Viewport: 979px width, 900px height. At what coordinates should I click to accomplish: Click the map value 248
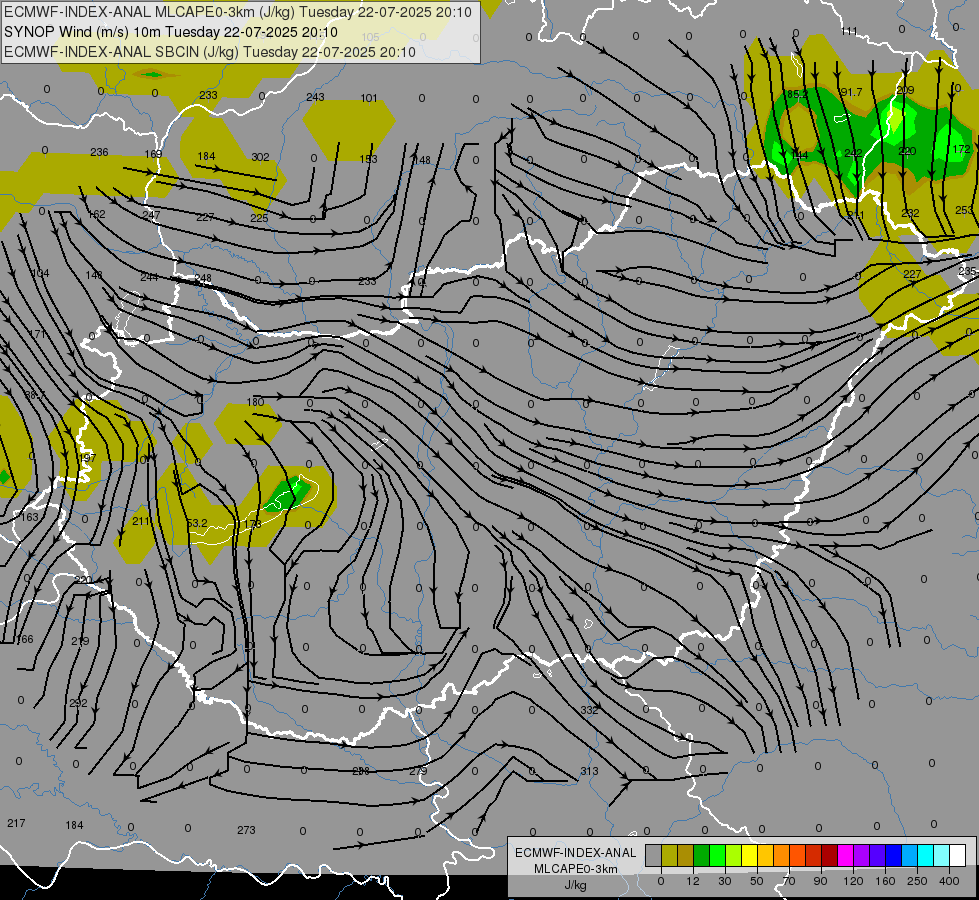[203, 278]
